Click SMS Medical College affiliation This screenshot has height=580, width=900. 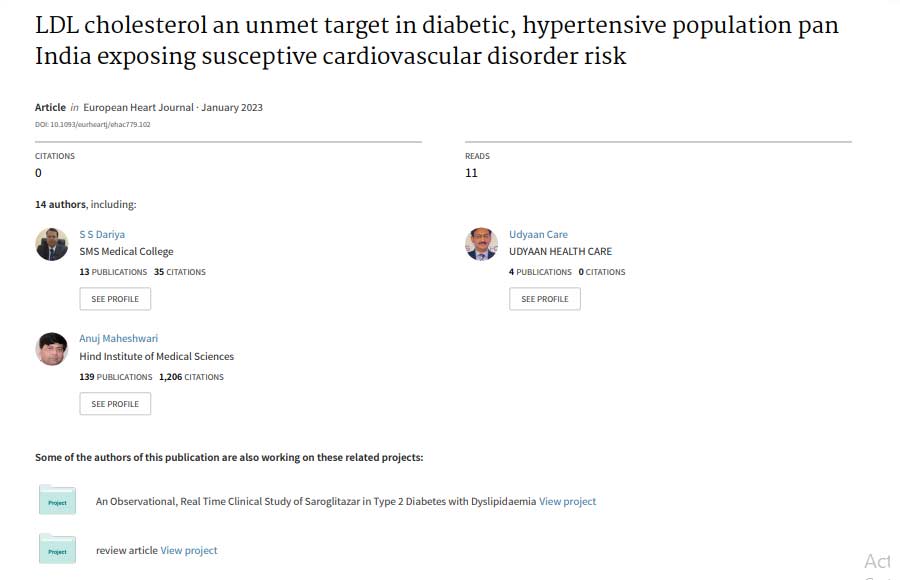(x=126, y=252)
